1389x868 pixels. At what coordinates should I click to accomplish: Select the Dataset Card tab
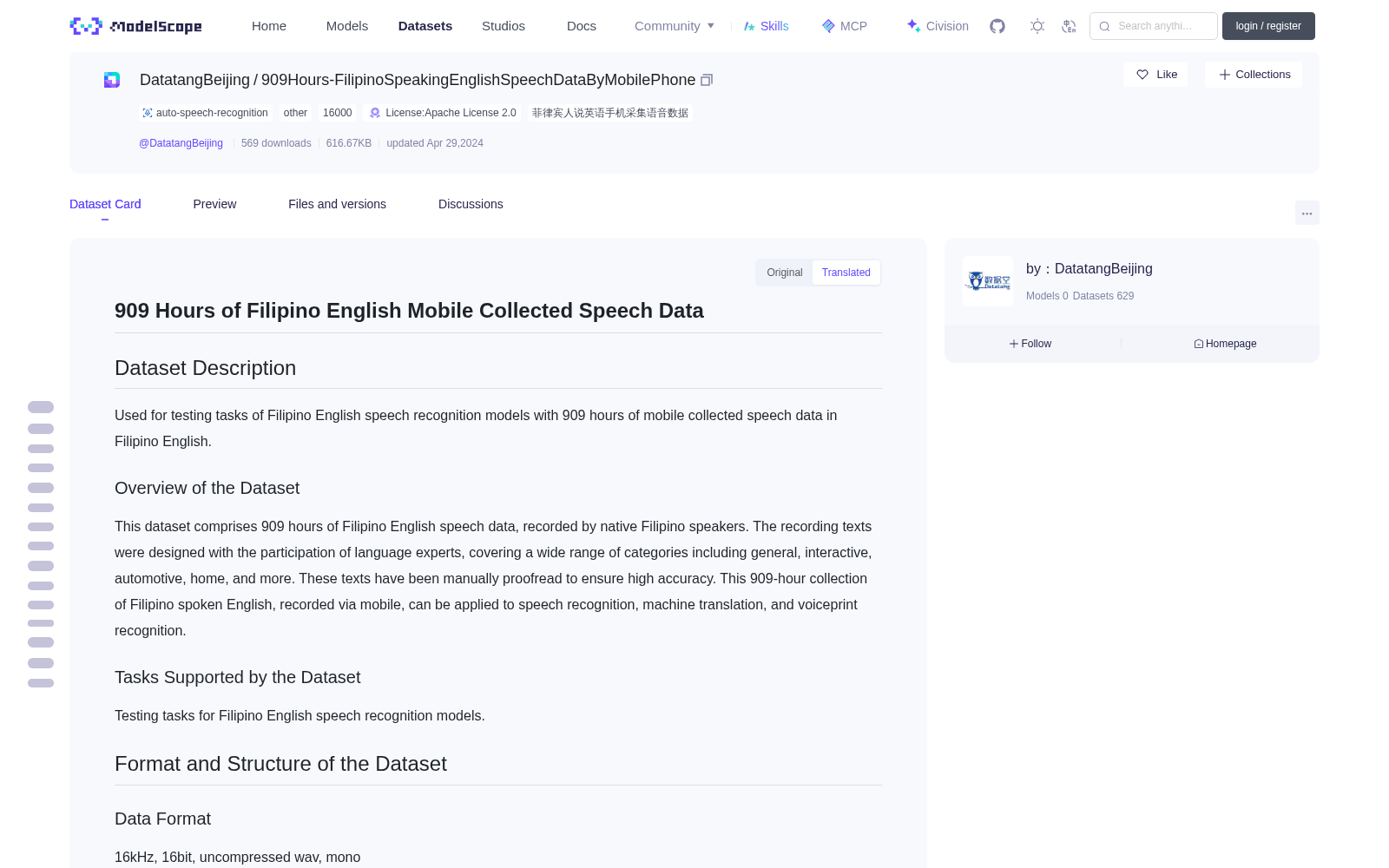pos(105,204)
